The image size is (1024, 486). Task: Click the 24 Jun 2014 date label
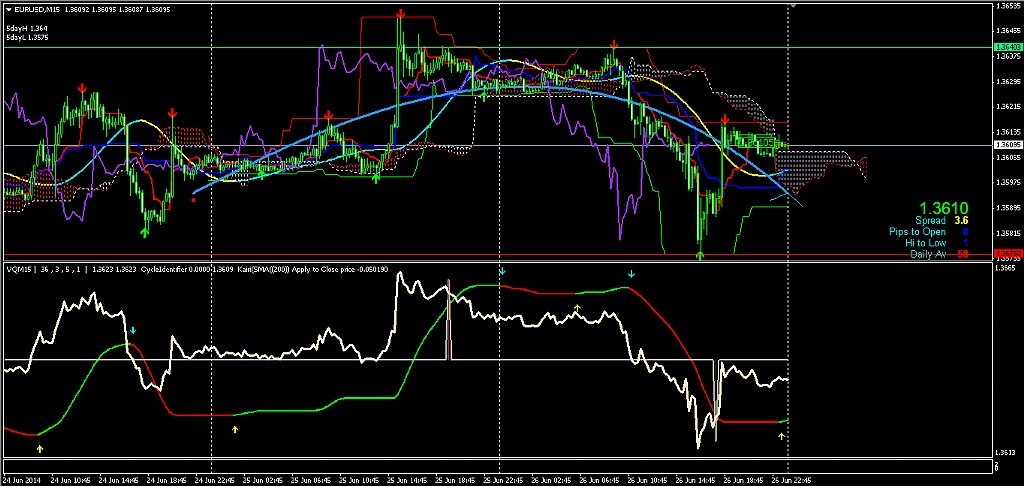[22, 478]
